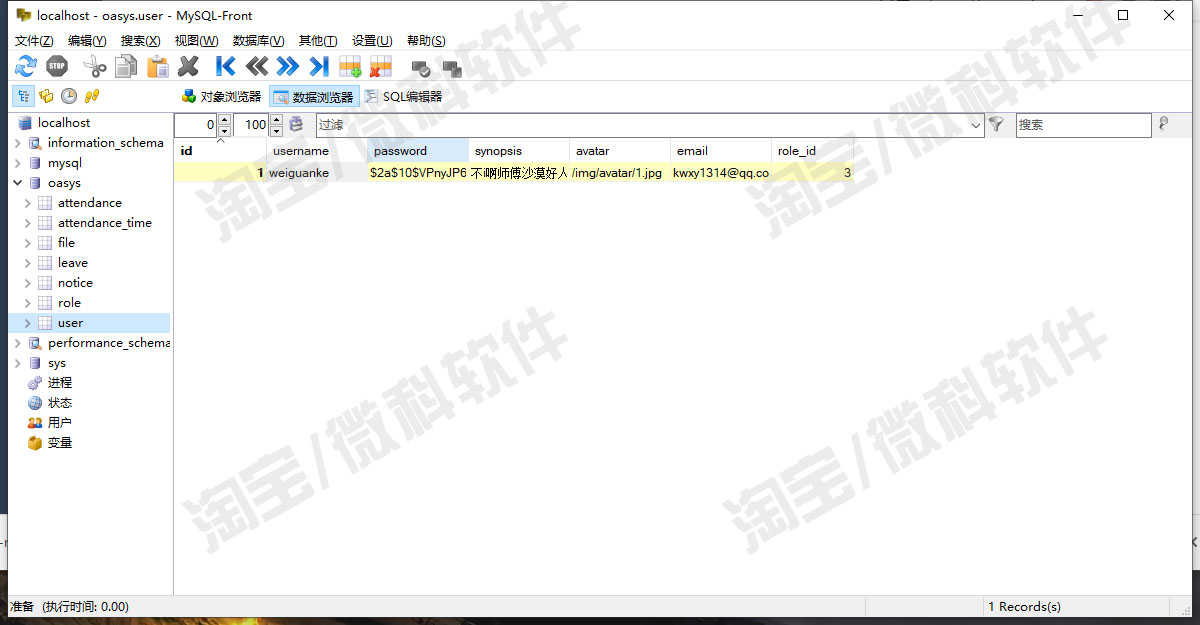Click the funnel filter icon
The image size is (1200, 625).
click(996, 124)
